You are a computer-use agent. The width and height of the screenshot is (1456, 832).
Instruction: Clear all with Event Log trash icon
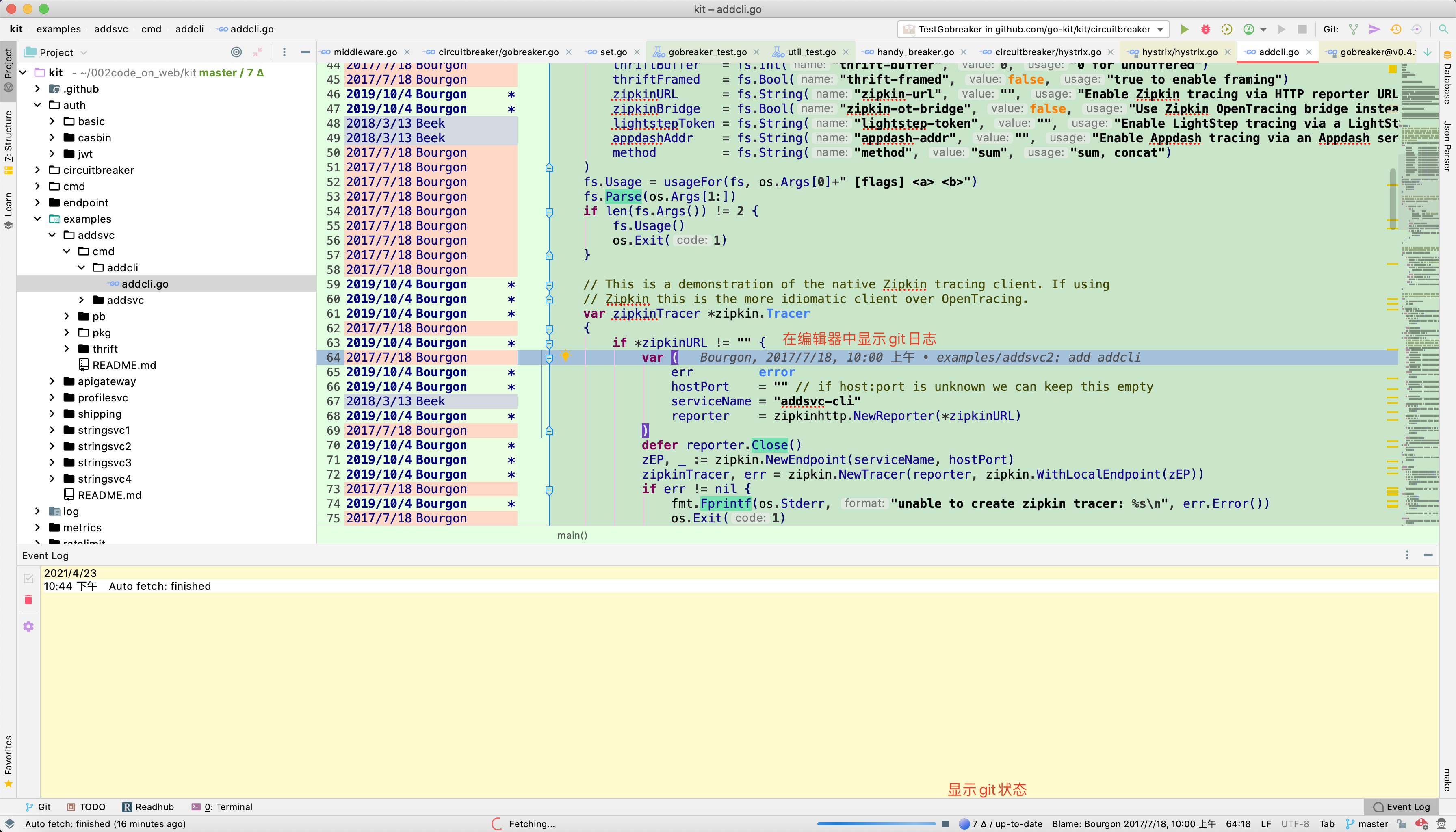28,600
